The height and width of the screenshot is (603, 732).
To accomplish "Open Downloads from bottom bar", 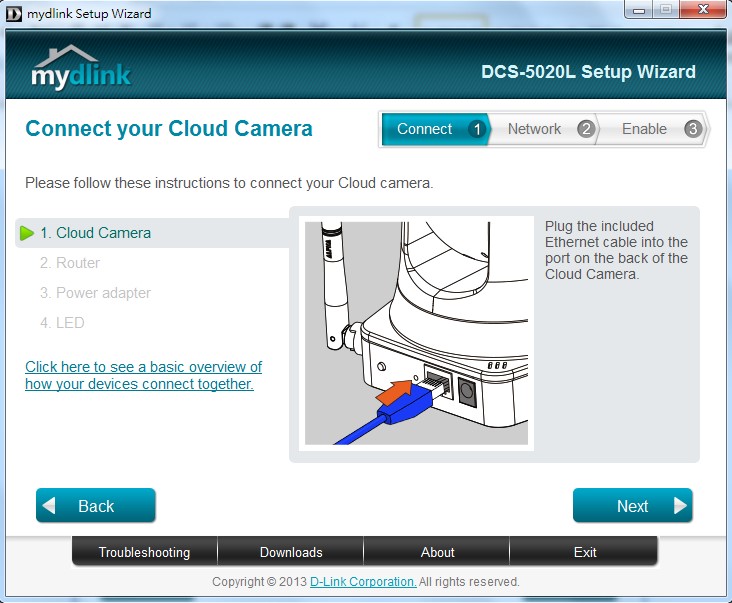I will tap(291, 552).
